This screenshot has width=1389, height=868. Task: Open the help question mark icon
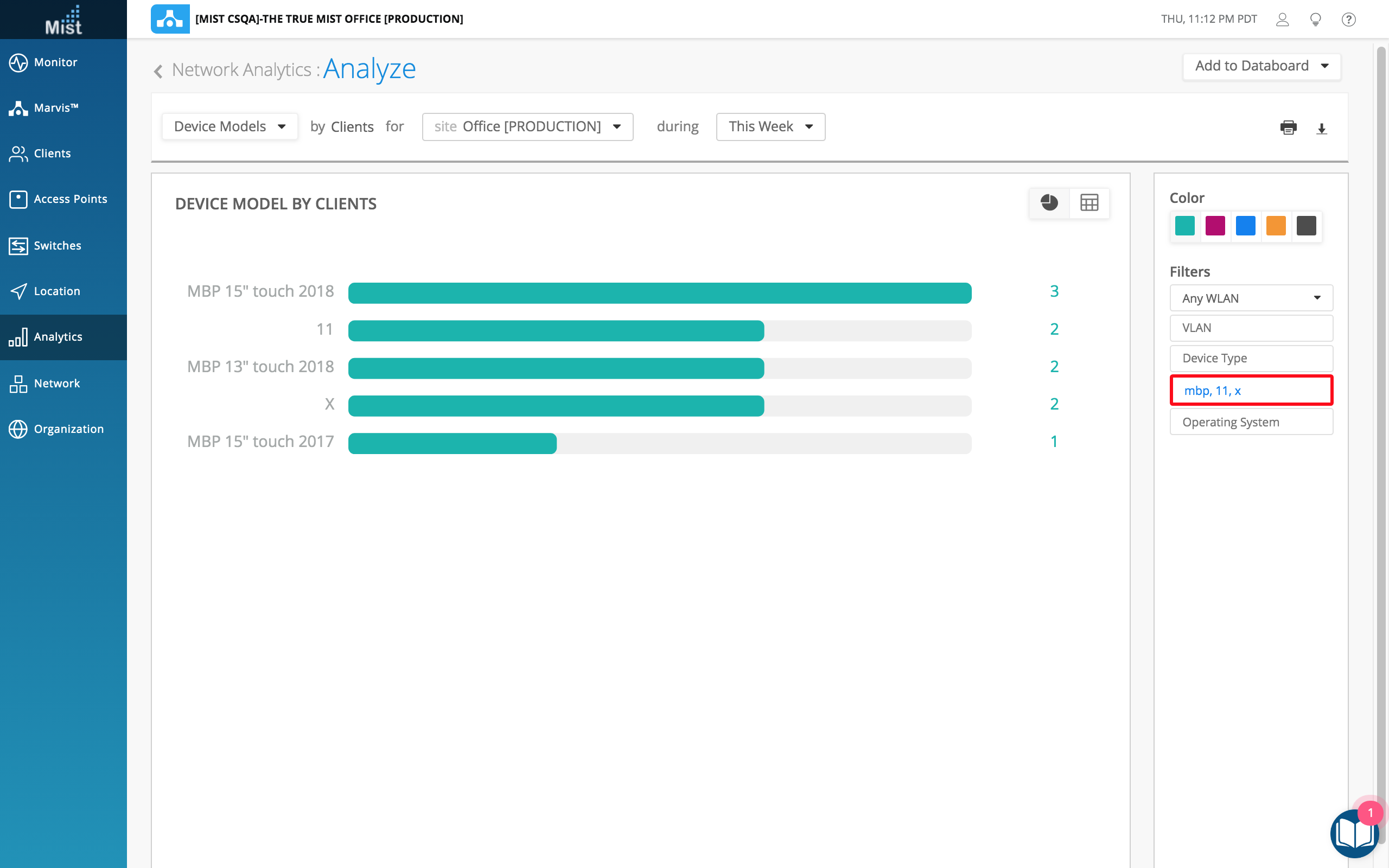coord(1348,20)
